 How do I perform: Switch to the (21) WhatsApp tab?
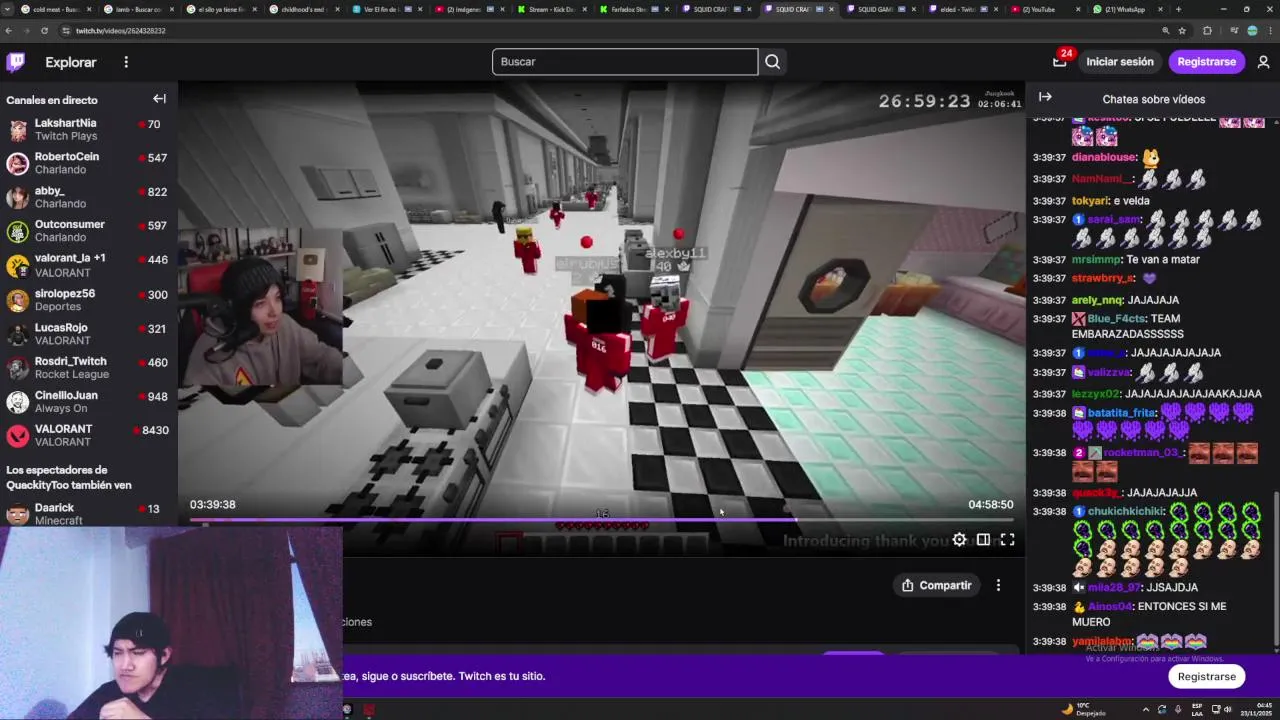[1125, 9]
